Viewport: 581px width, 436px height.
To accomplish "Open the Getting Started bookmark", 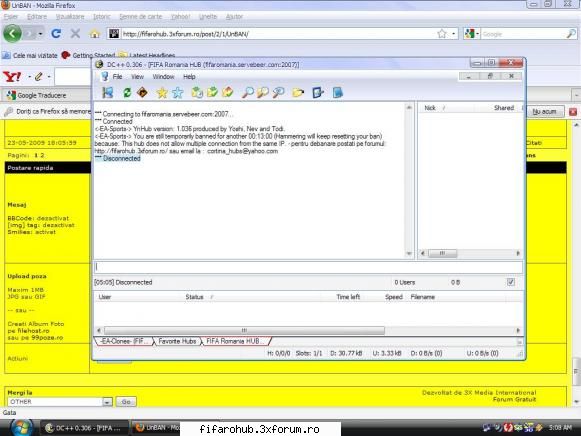I will click(89, 56).
